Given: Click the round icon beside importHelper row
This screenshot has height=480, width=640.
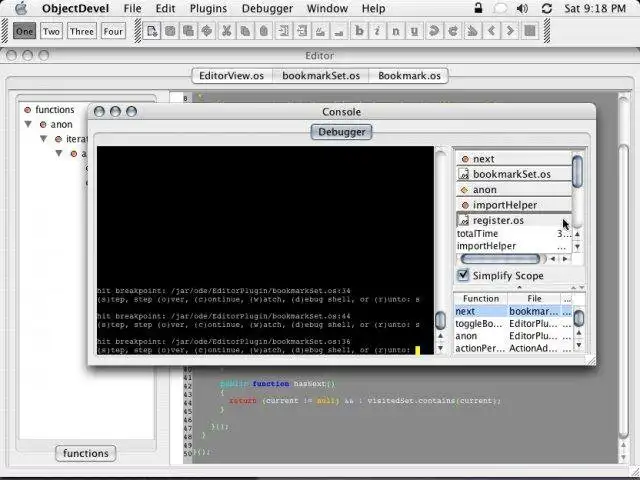Looking at the screenshot, I should (464, 205).
